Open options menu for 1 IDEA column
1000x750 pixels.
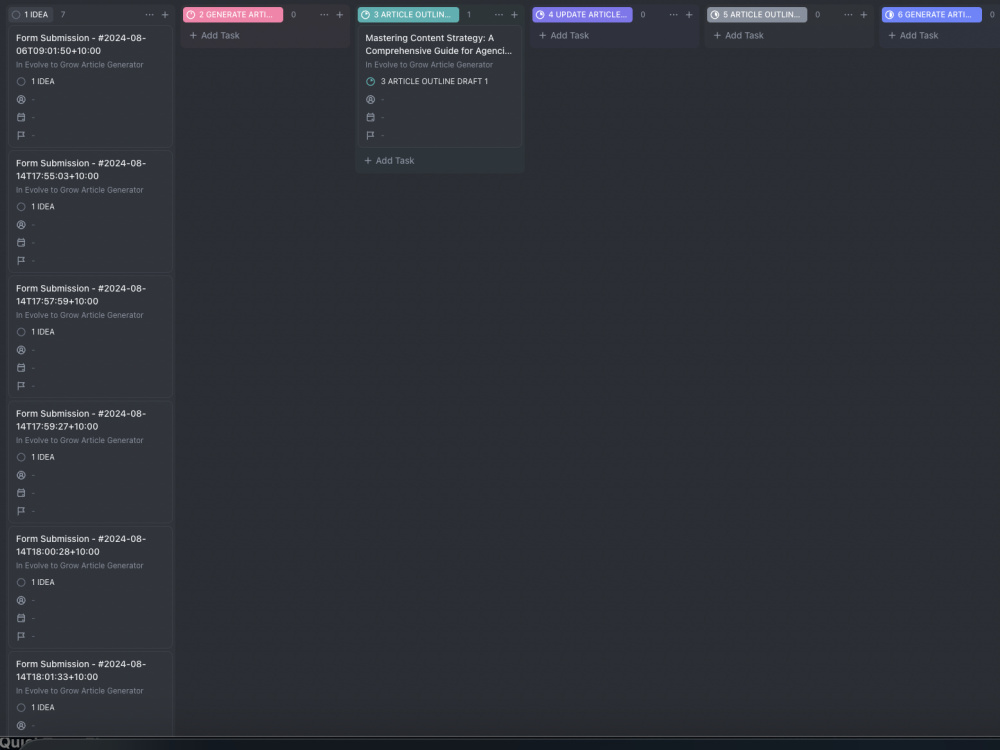[x=149, y=15]
